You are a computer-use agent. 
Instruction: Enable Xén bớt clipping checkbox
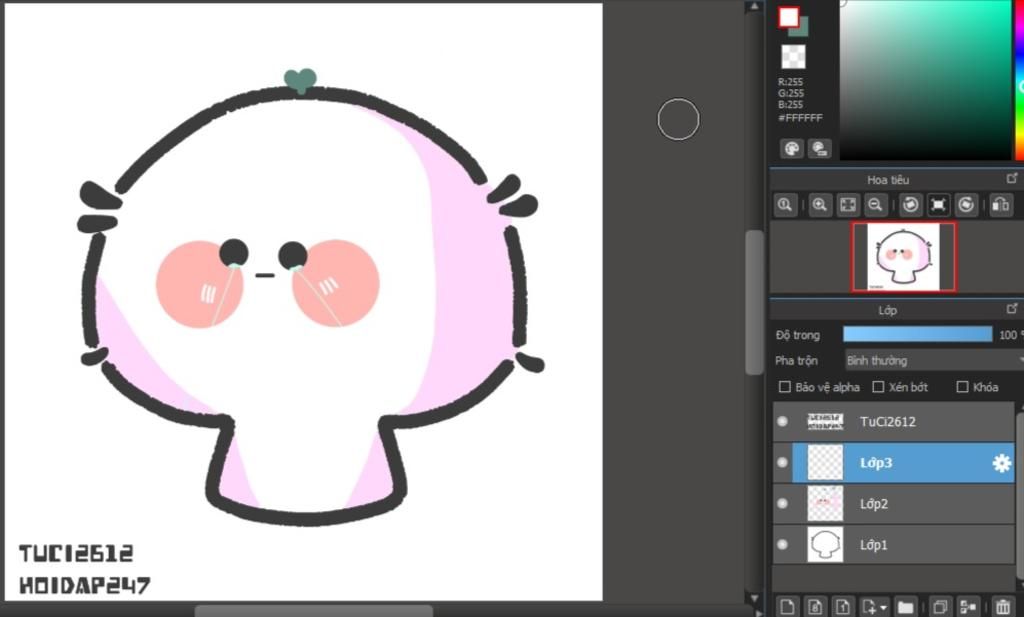(x=878, y=387)
